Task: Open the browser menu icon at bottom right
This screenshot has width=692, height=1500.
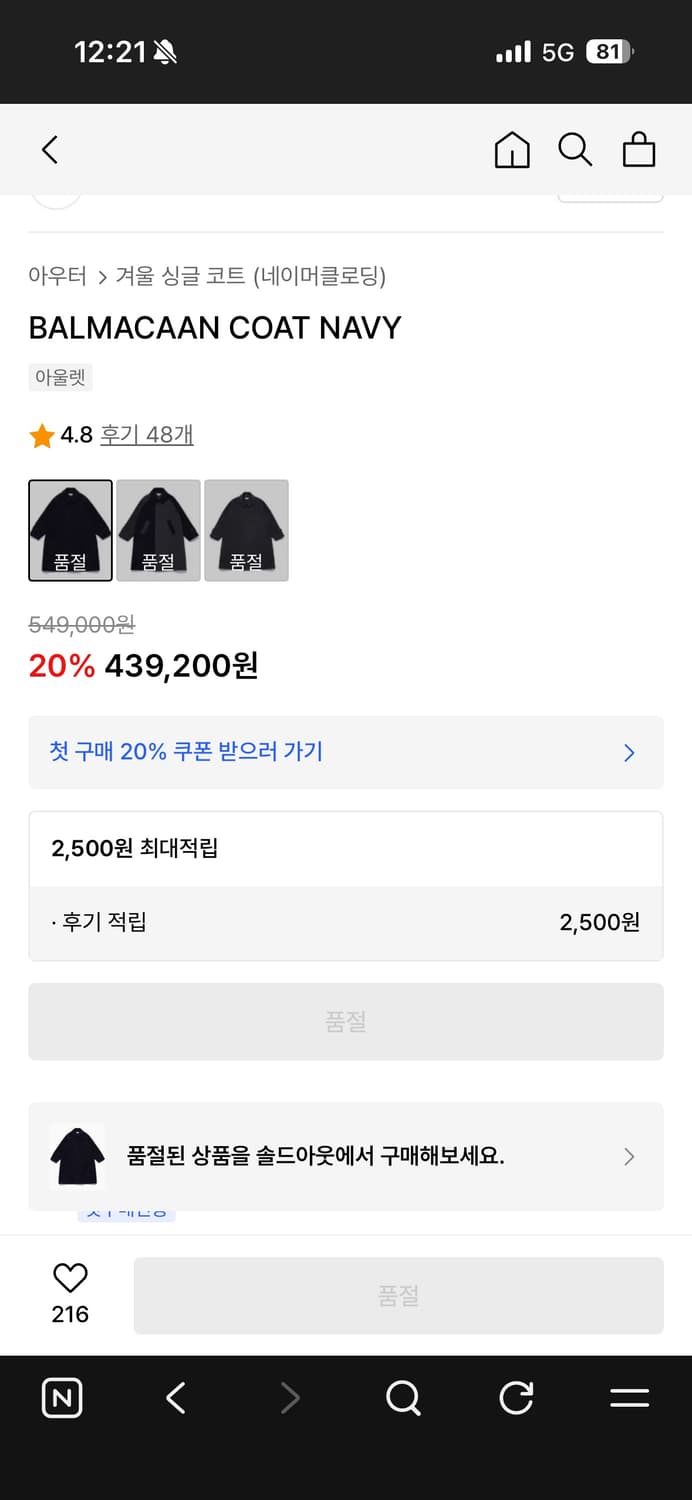Action: coord(629,1398)
